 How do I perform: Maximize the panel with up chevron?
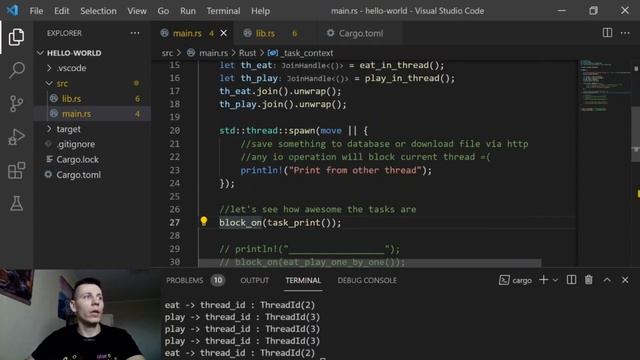coord(607,280)
